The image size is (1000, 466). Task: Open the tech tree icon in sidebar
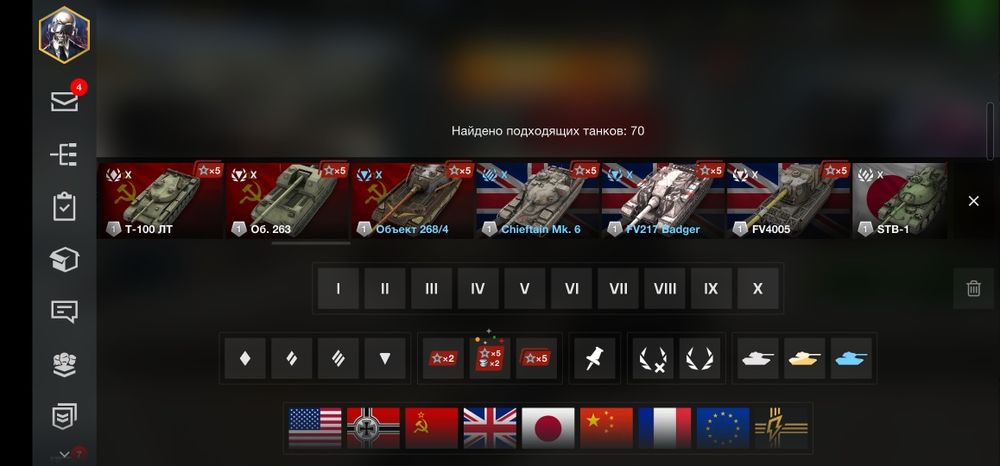(64, 154)
